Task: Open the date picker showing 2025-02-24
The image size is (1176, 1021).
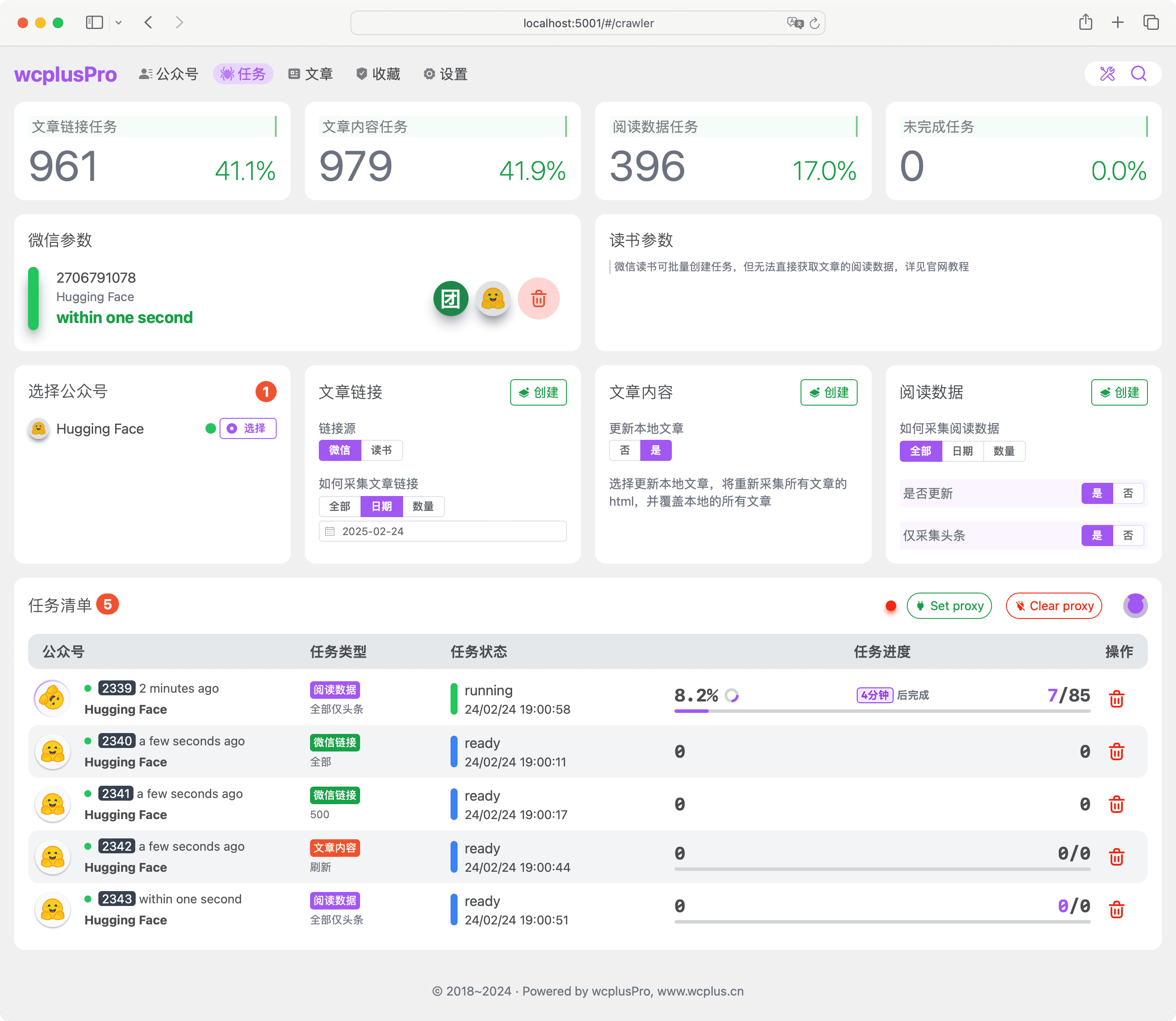Action: tap(442, 531)
